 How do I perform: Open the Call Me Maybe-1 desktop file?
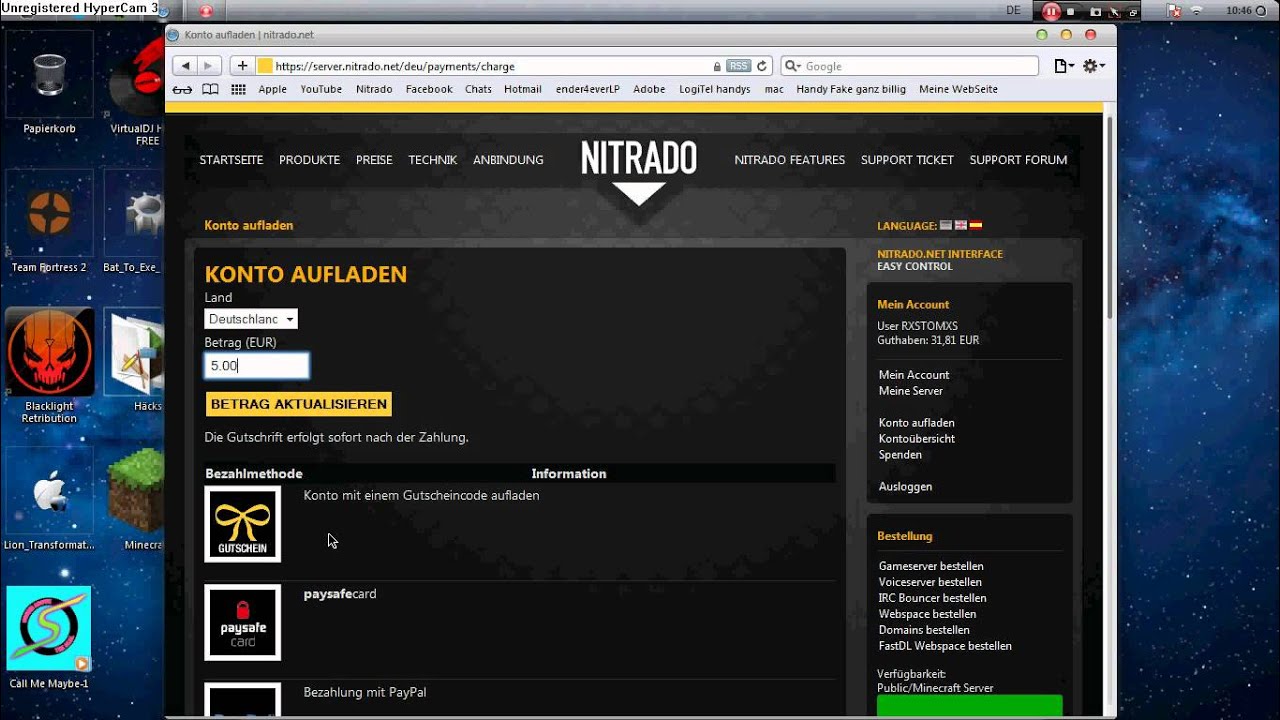point(49,638)
